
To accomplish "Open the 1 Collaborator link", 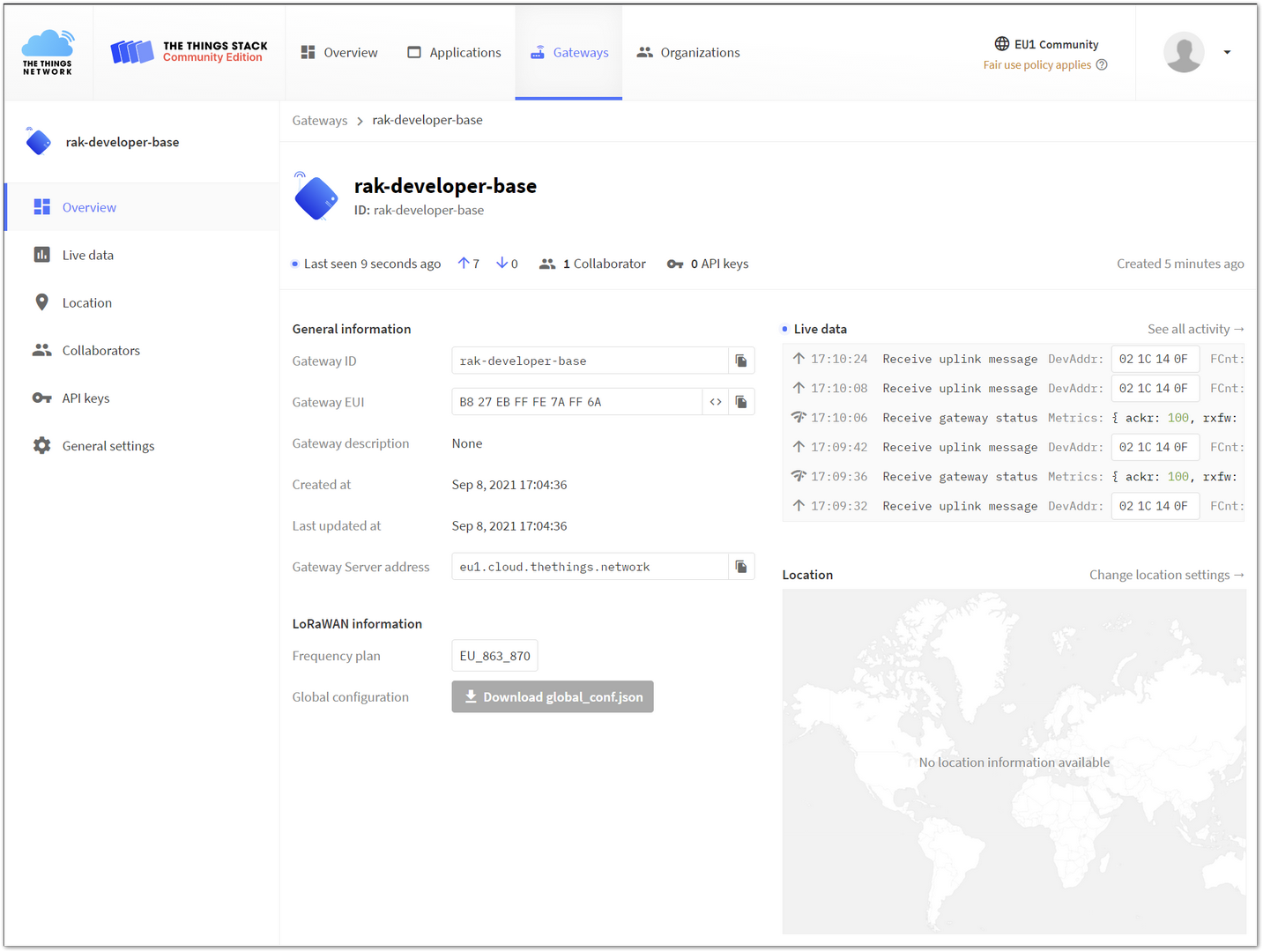I will 592,264.
